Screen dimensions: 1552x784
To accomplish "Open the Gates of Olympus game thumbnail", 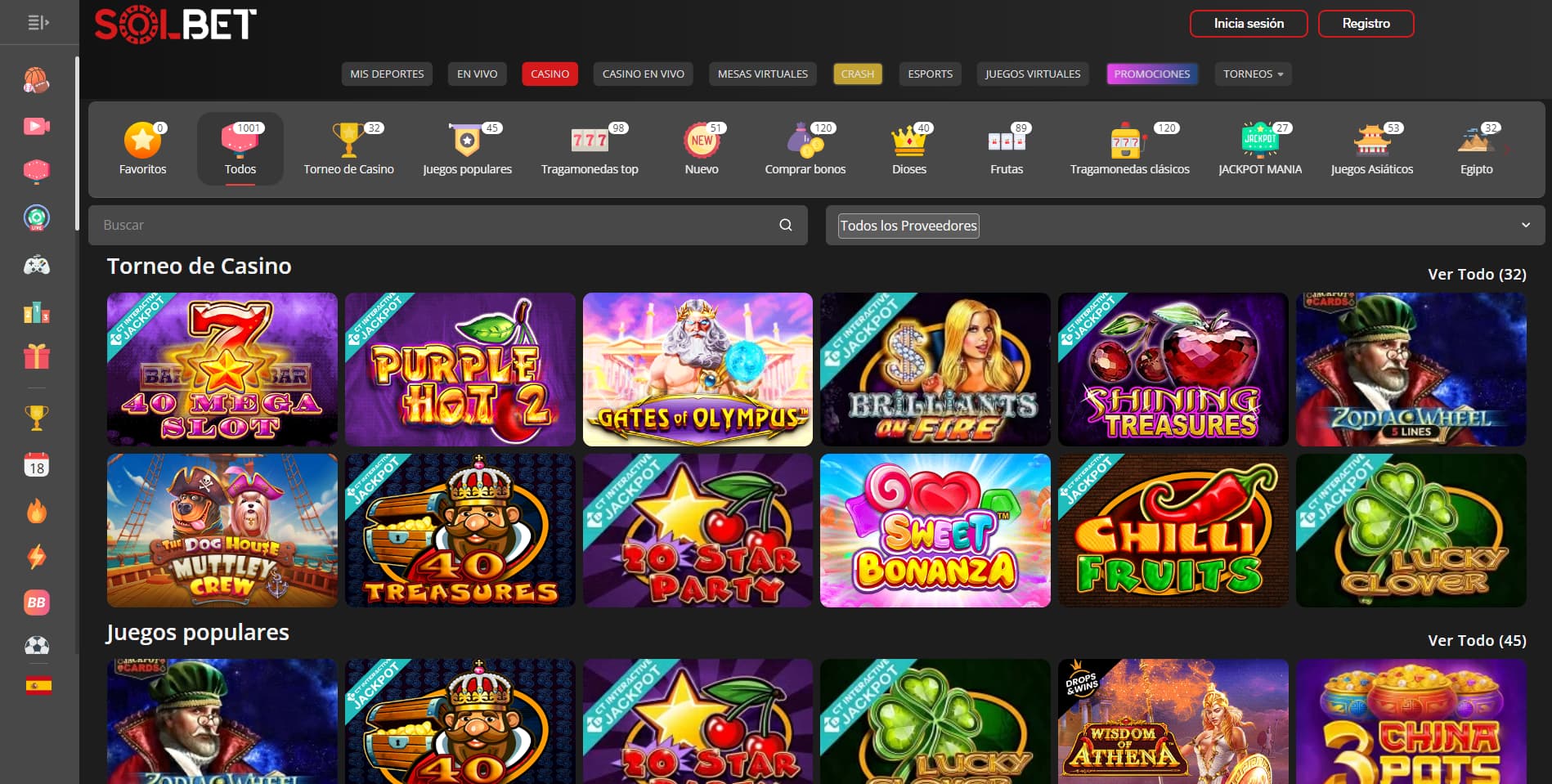I will tap(697, 370).
